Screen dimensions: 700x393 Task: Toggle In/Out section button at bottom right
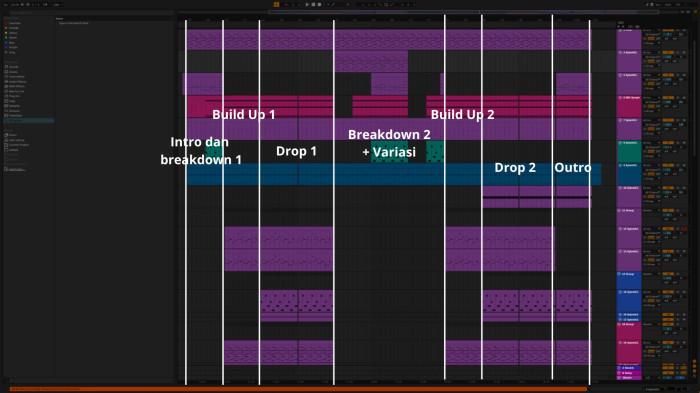click(695, 361)
